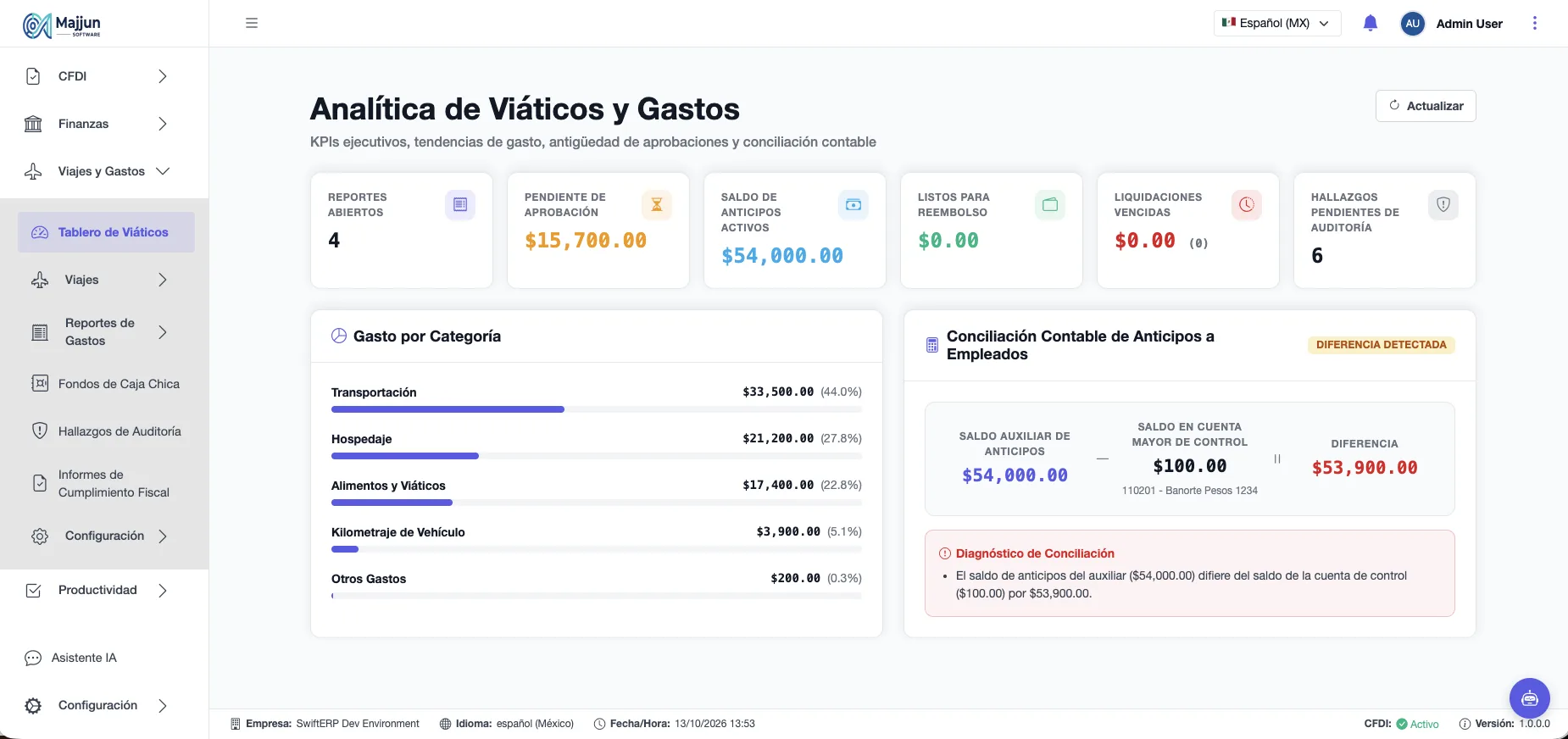Open Asistente IA

[84, 658]
